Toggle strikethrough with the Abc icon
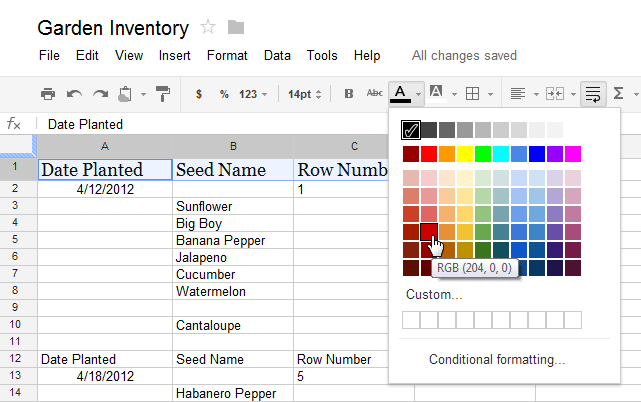The image size is (641, 402). click(x=374, y=93)
